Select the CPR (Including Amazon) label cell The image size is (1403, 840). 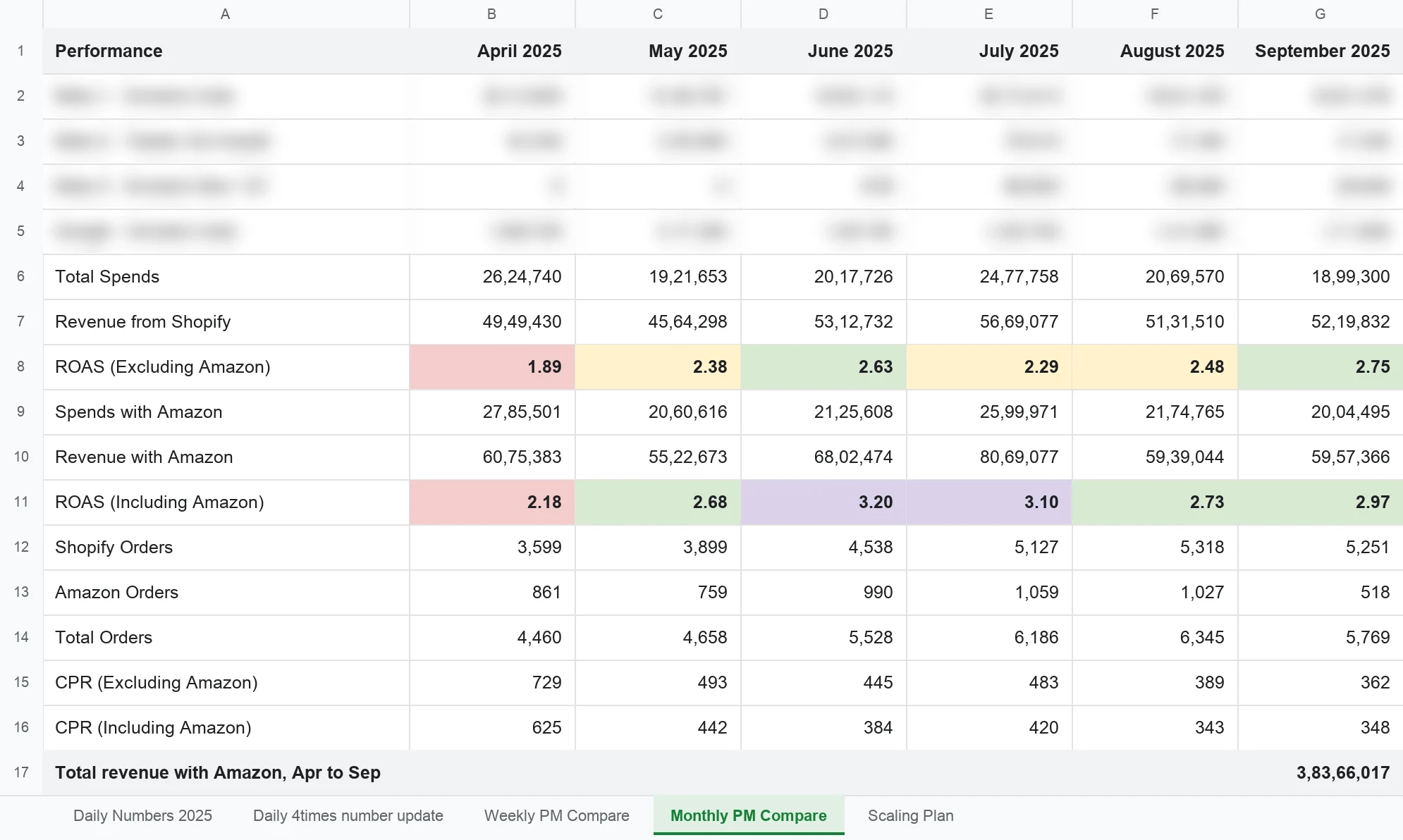[x=226, y=727]
